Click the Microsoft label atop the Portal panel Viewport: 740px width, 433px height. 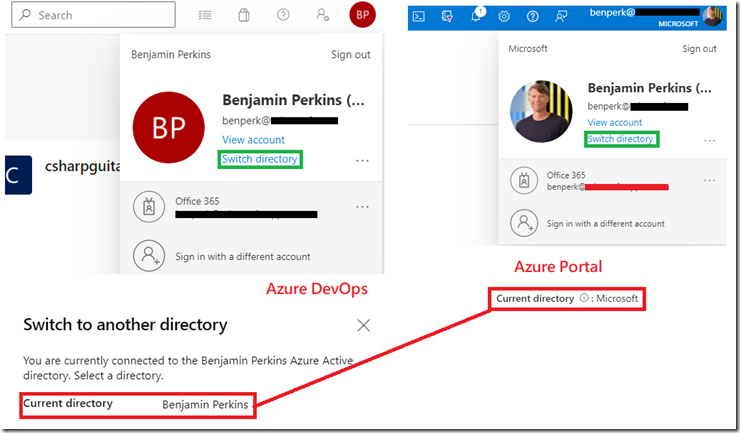click(528, 49)
